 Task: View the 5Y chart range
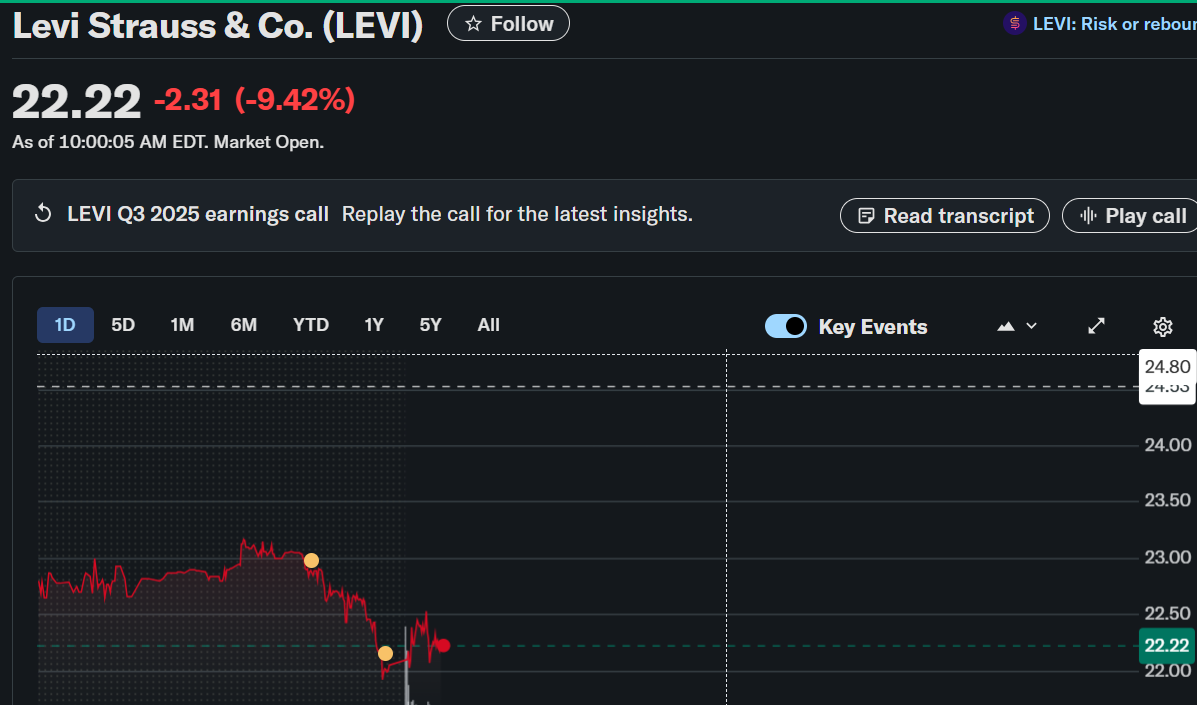pos(430,325)
